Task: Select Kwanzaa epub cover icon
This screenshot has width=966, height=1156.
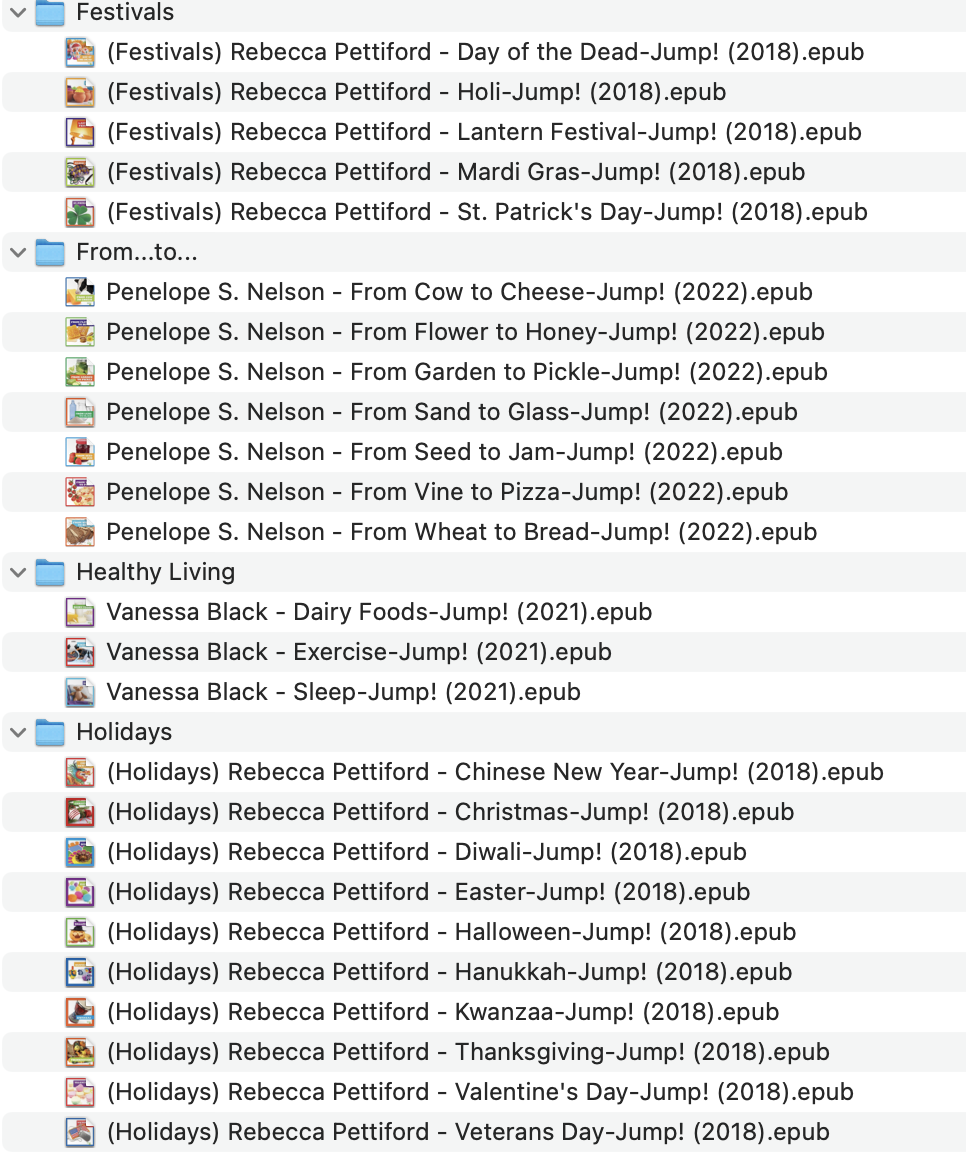Action: pos(80,1012)
